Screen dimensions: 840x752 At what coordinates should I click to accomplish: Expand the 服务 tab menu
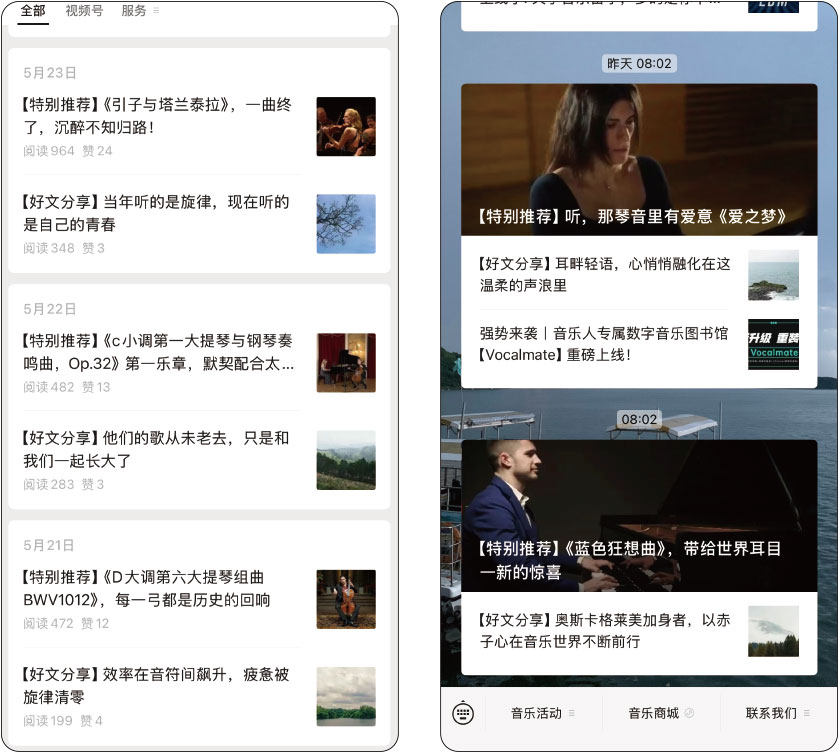point(140,11)
